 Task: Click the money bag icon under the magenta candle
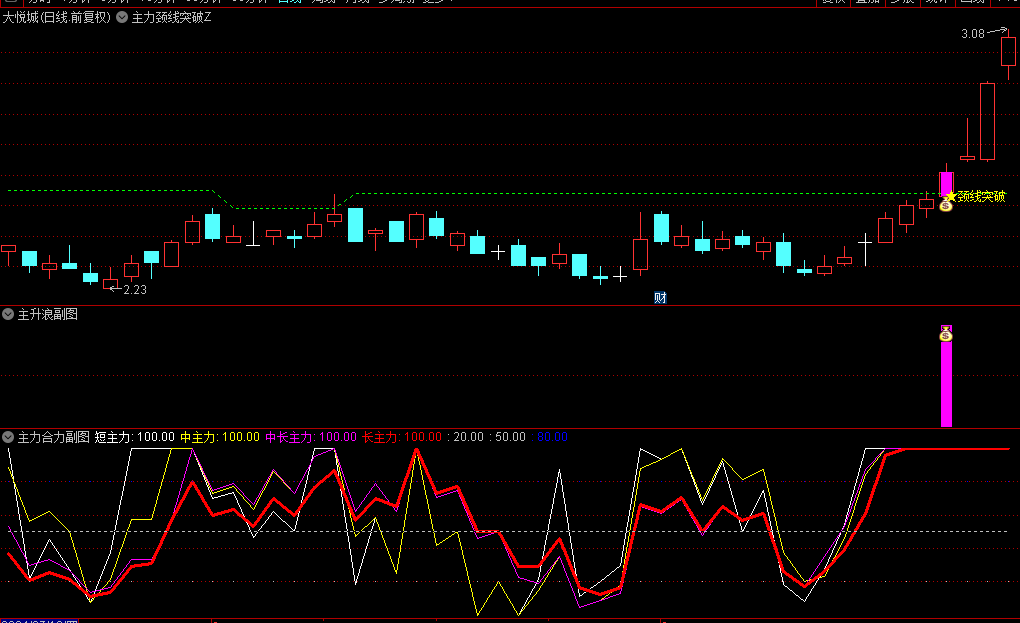click(946, 205)
